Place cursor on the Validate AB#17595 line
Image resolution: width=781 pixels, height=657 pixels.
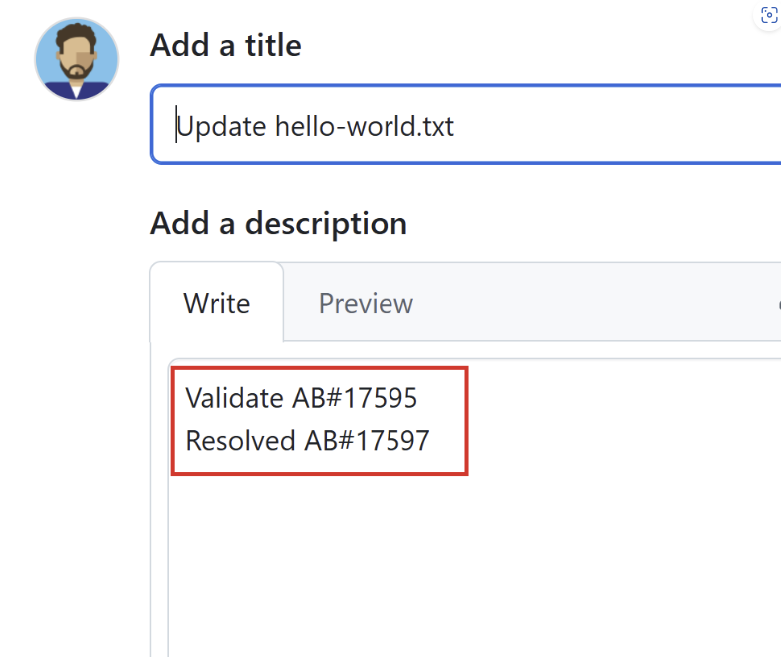pyautogui.click(x=301, y=398)
